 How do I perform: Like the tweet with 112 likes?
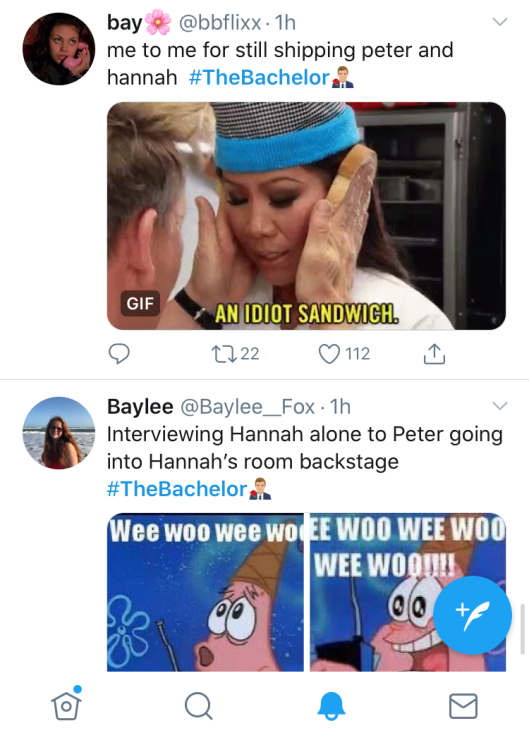point(329,354)
